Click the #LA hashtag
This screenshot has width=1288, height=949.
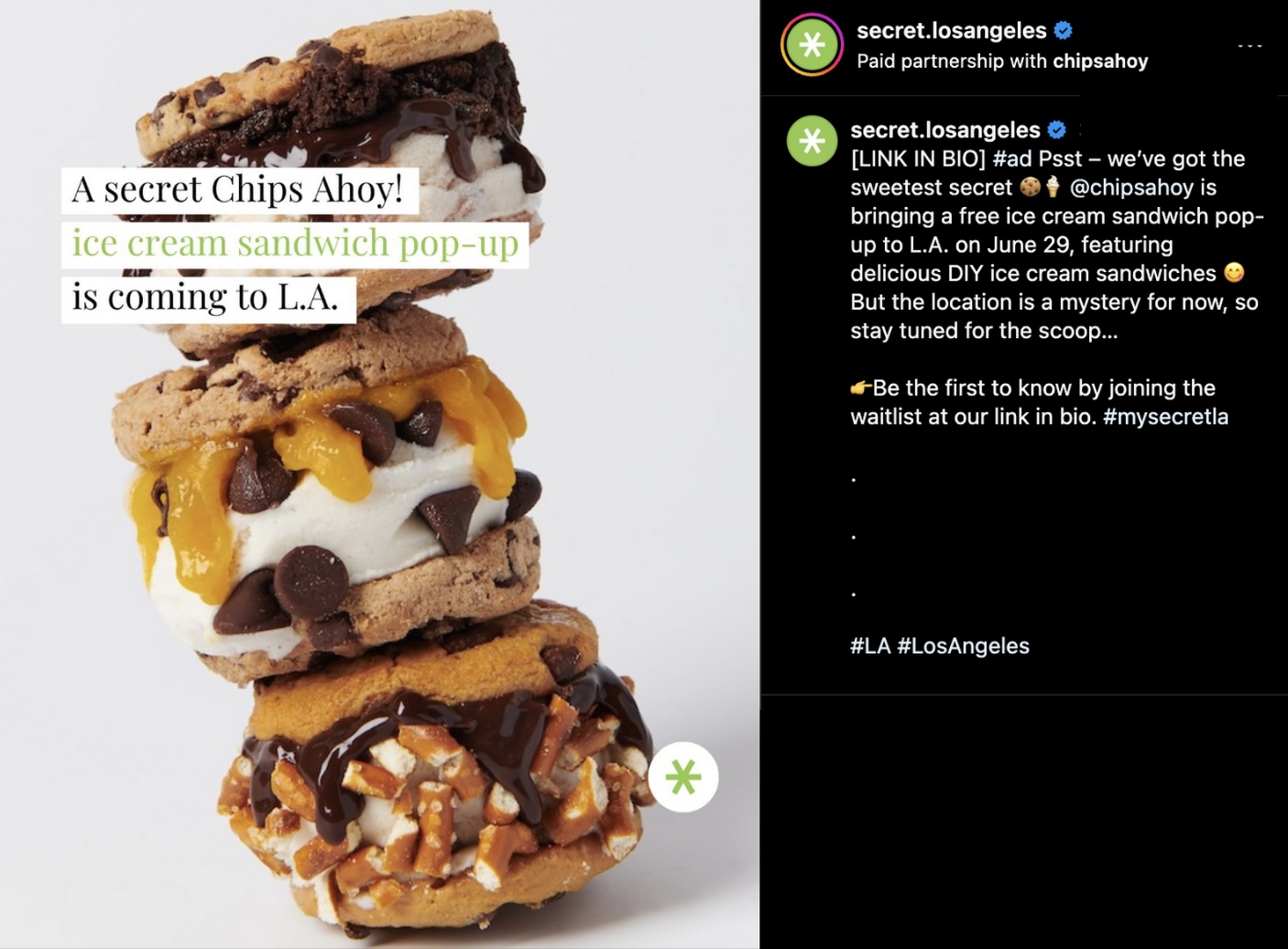pyautogui.click(x=870, y=646)
